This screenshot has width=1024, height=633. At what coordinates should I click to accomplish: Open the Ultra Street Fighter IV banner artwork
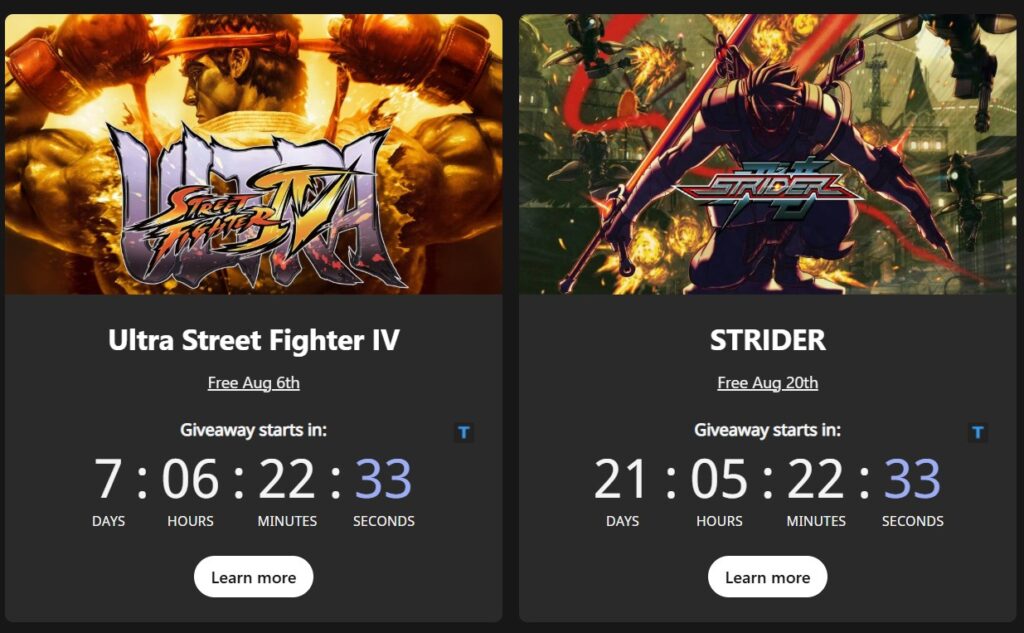coord(253,154)
